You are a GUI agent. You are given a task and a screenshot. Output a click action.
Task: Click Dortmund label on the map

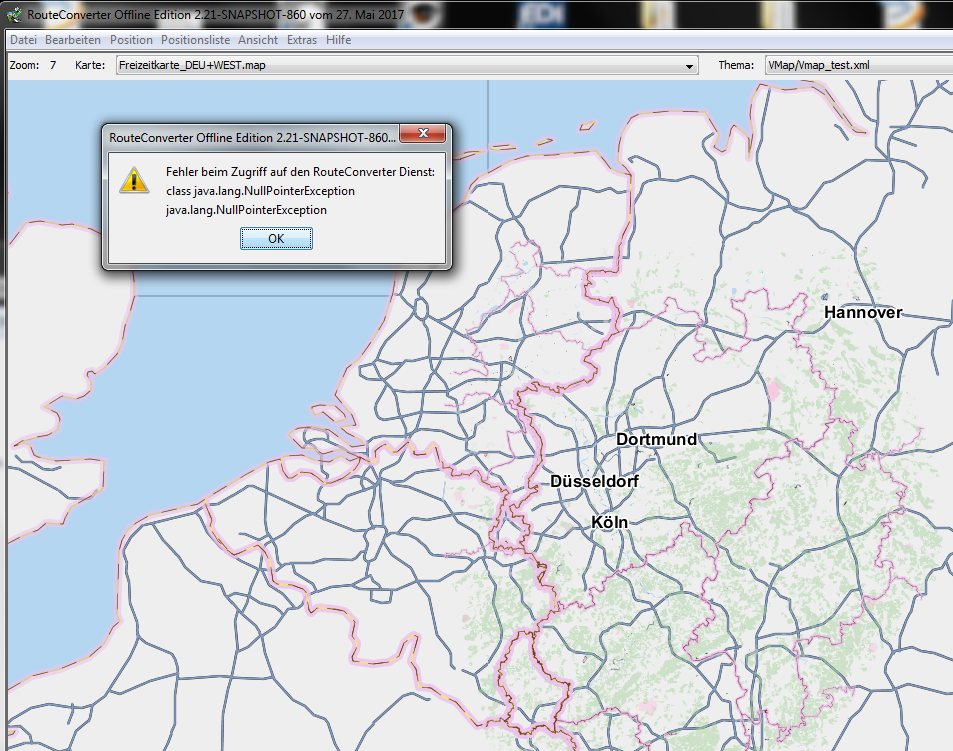click(x=656, y=440)
